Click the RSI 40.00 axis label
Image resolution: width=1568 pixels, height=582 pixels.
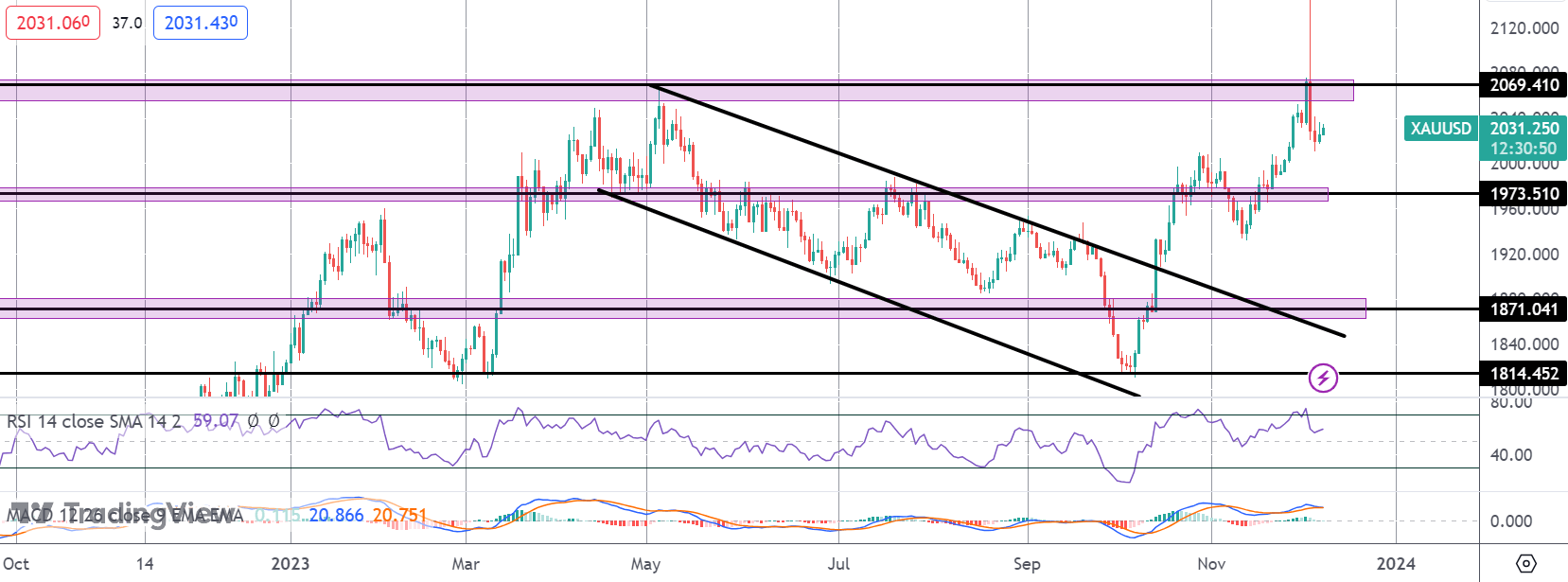pyautogui.click(x=1511, y=455)
